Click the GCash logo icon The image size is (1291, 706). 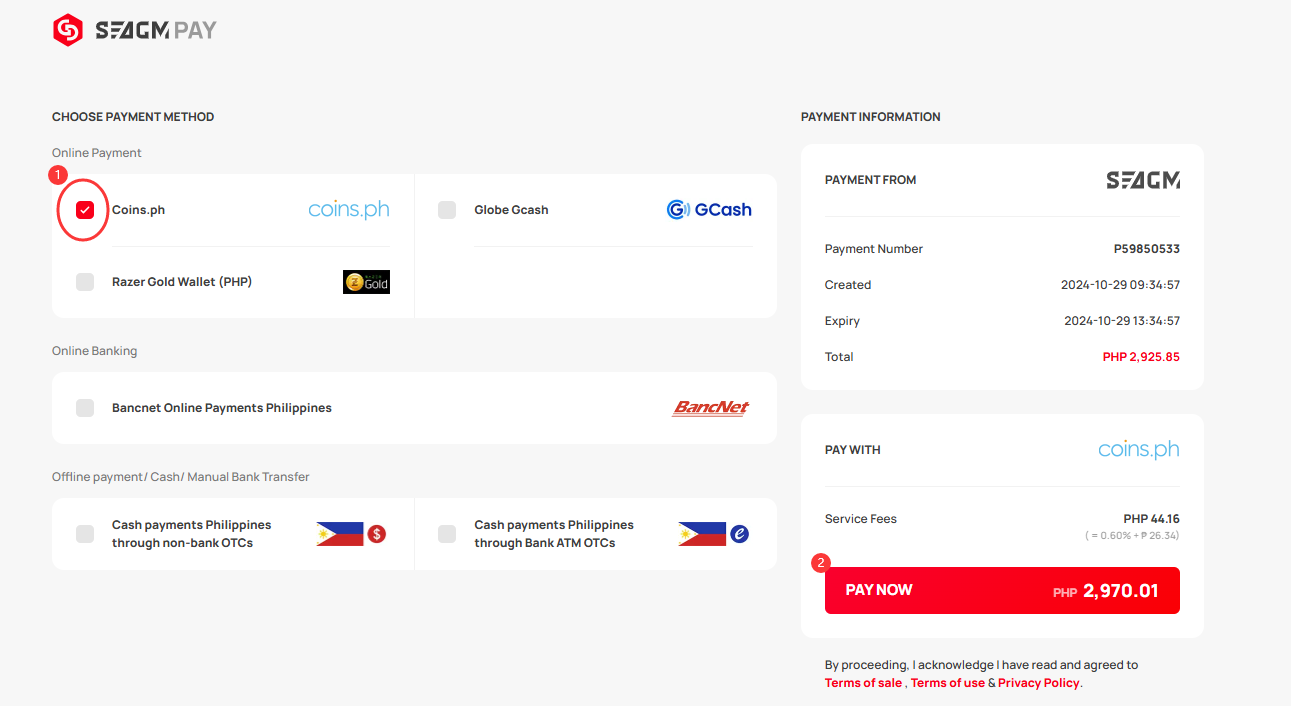709,210
